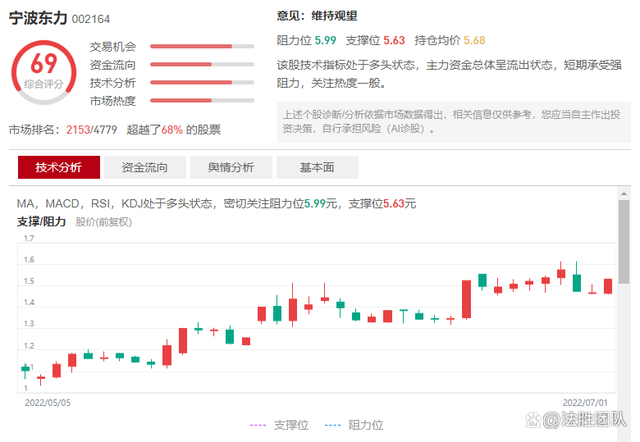Click the tall red candlestick near 1.5
The width and height of the screenshot is (640, 442).
pyautogui.click(x=466, y=299)
